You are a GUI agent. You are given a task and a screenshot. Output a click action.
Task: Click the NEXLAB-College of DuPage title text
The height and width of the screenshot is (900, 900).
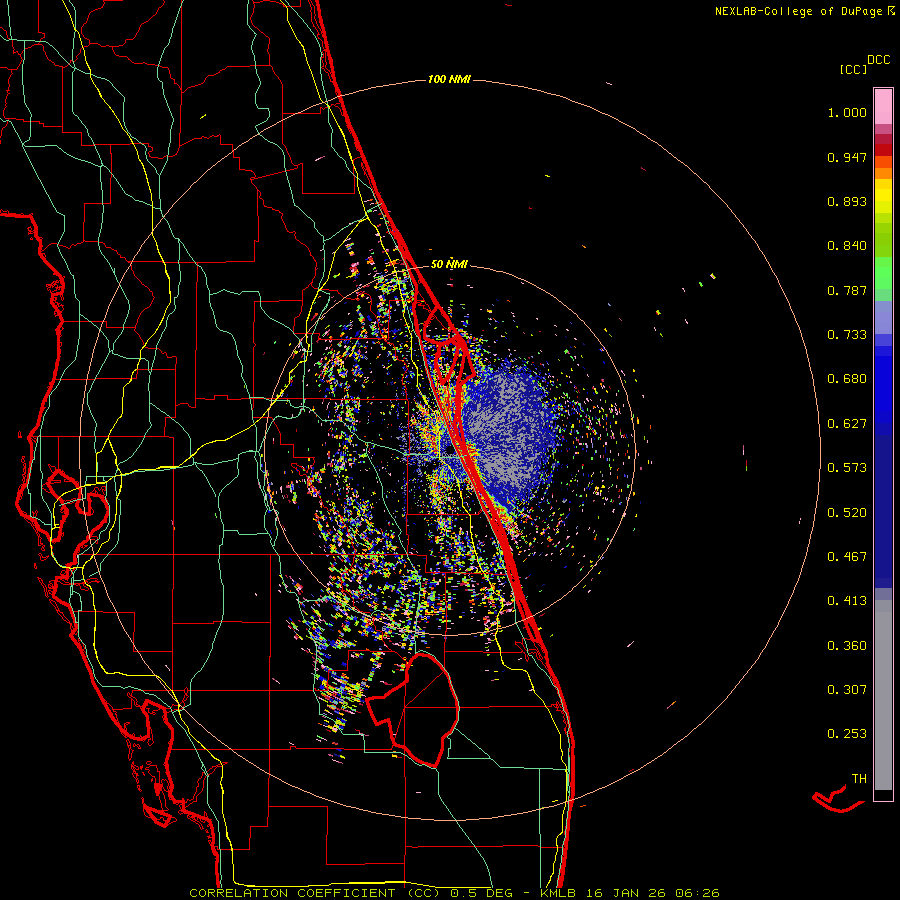coord(798,11)
